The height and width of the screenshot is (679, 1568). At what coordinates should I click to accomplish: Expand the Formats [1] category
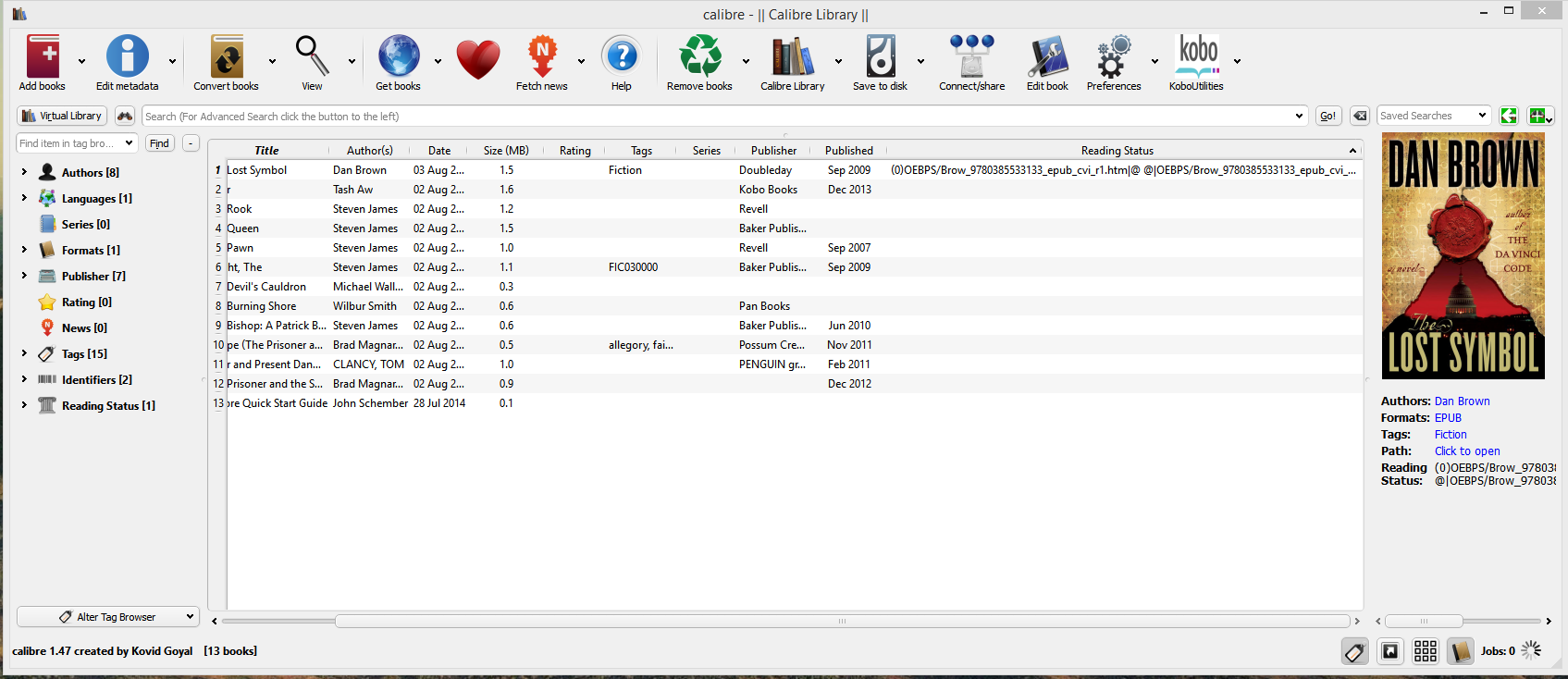tap(24, 249)
